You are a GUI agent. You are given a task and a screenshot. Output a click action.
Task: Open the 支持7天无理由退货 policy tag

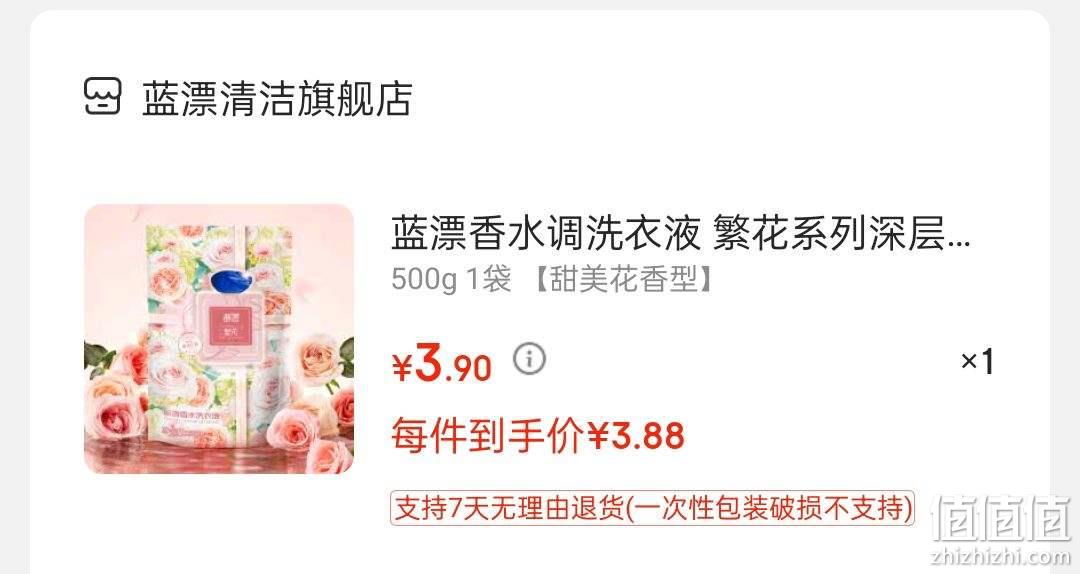(x=652, y=509)
